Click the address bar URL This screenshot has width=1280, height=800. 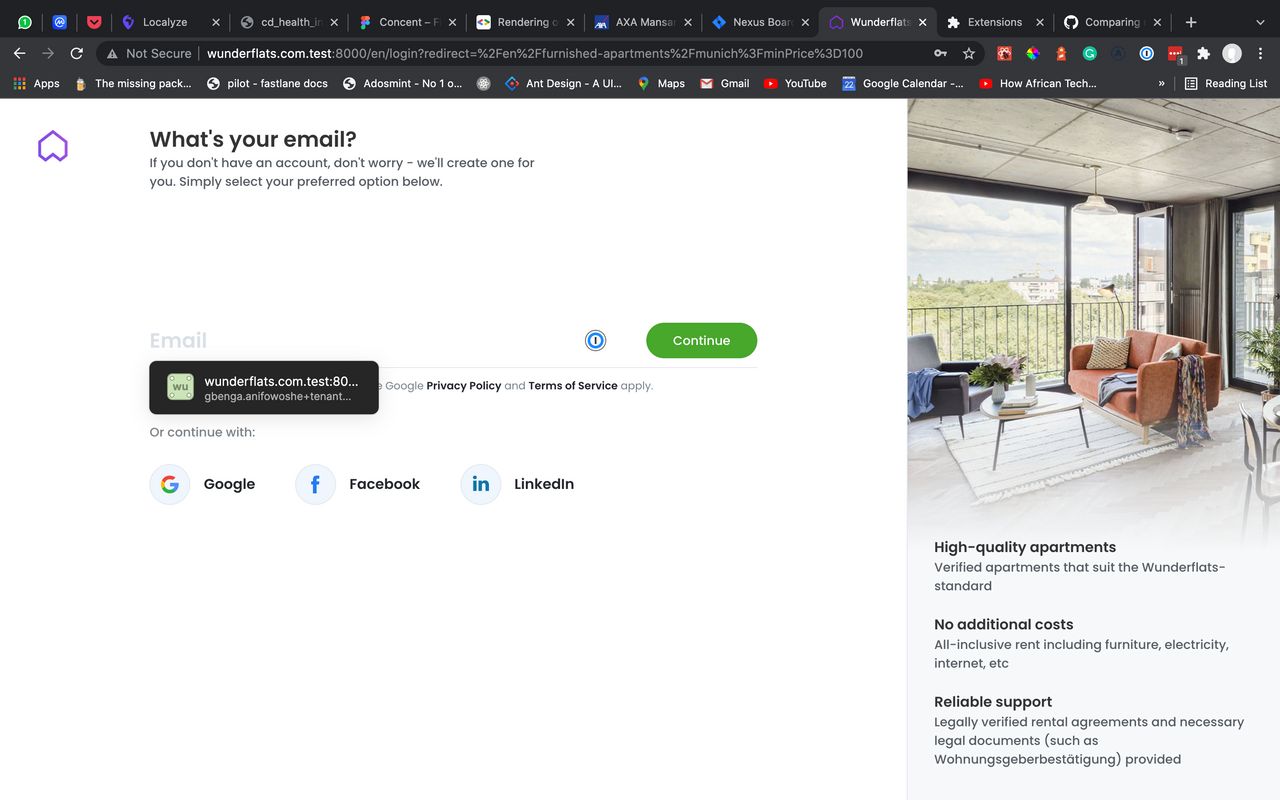point(535,53)
